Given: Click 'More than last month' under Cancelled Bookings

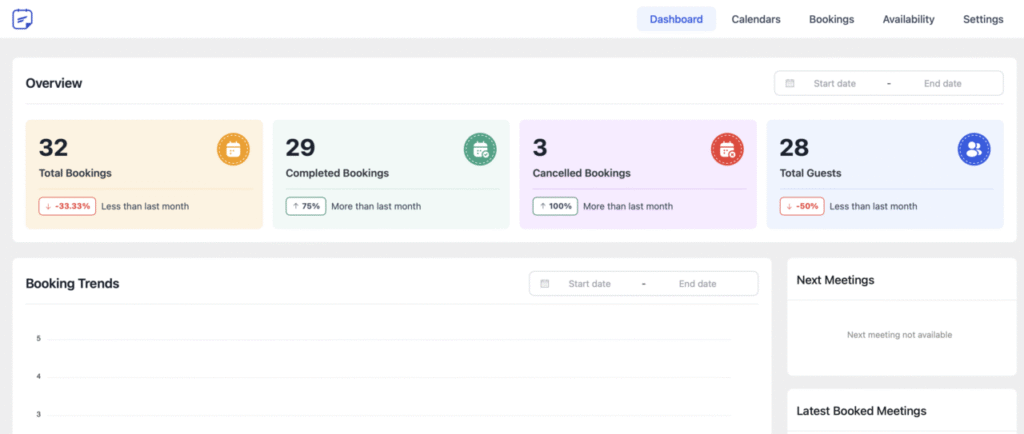Looking at the screenshot, I should click(x=628, y=206).
